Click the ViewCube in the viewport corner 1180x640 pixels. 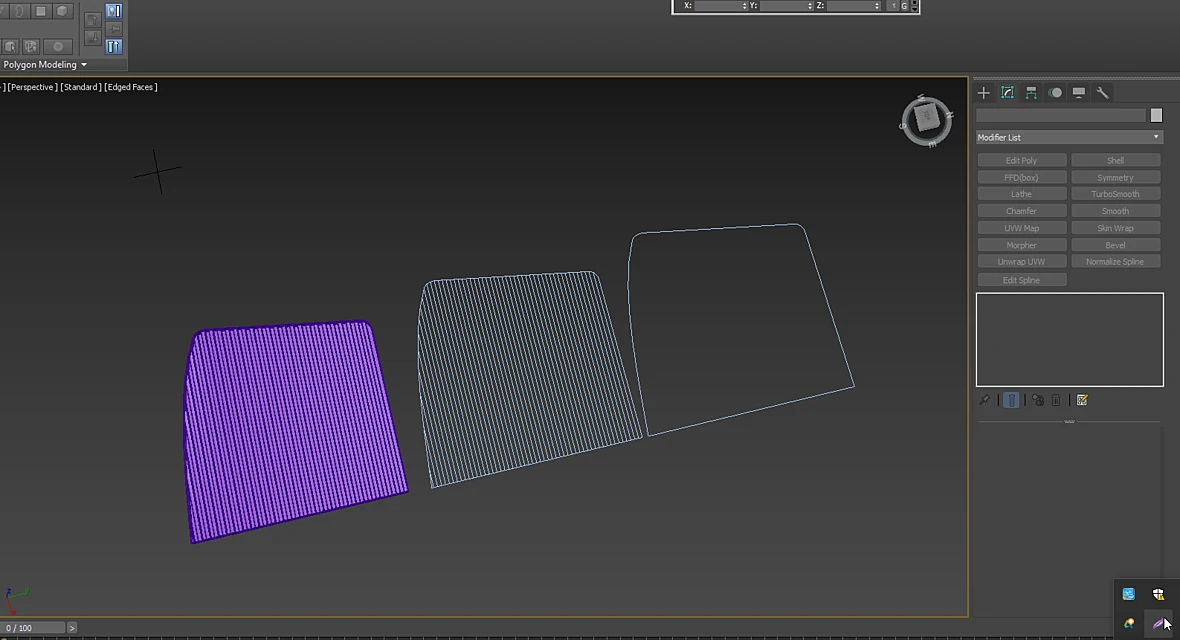(x=926, y=119)
